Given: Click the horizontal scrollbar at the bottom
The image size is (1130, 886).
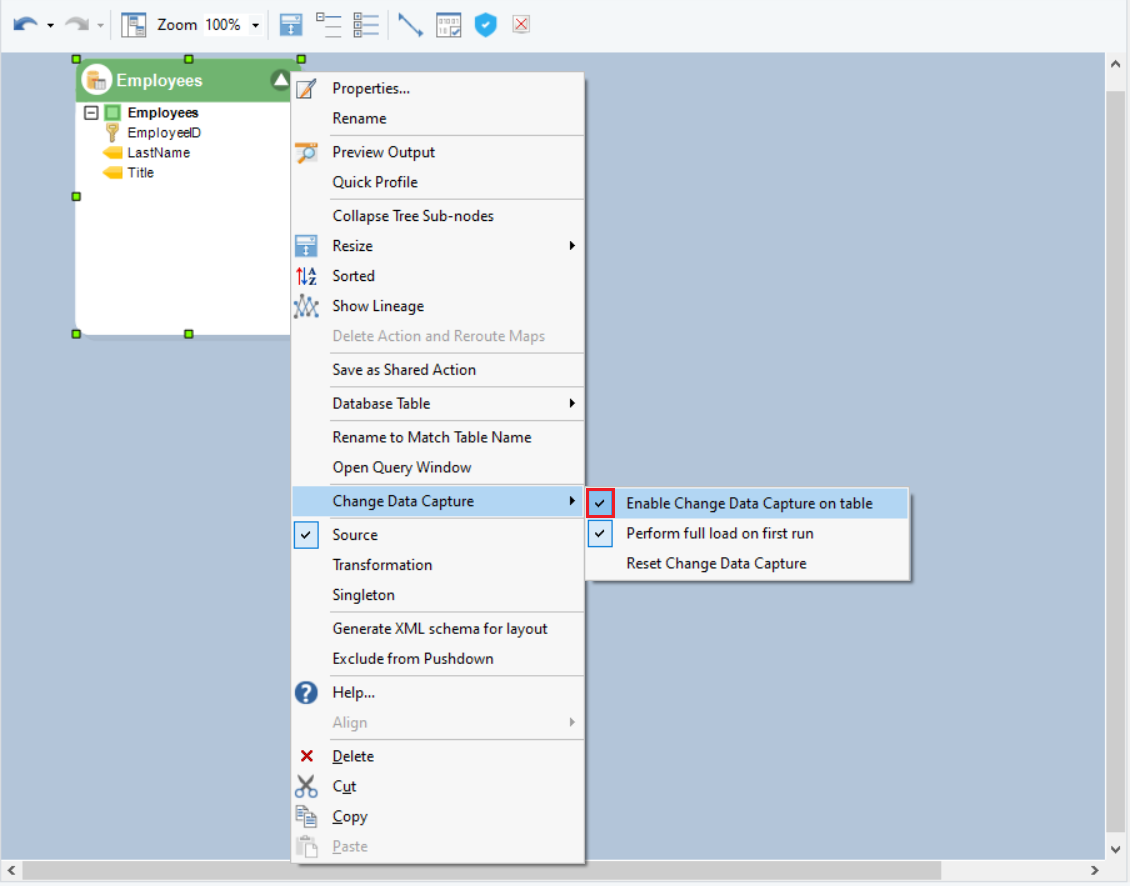Looking at the screenshot, I should click(x=480, y=871).
